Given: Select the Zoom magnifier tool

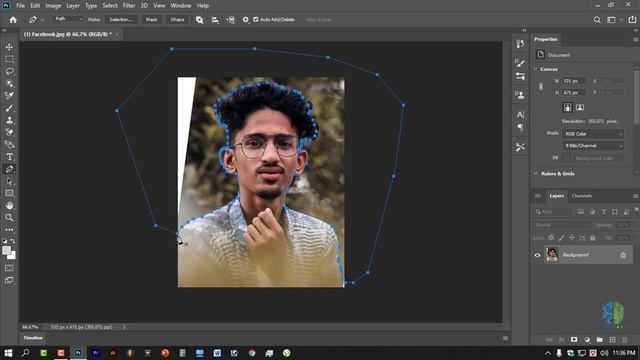Looking at the screenshot, I should click(x=9, y=218).
